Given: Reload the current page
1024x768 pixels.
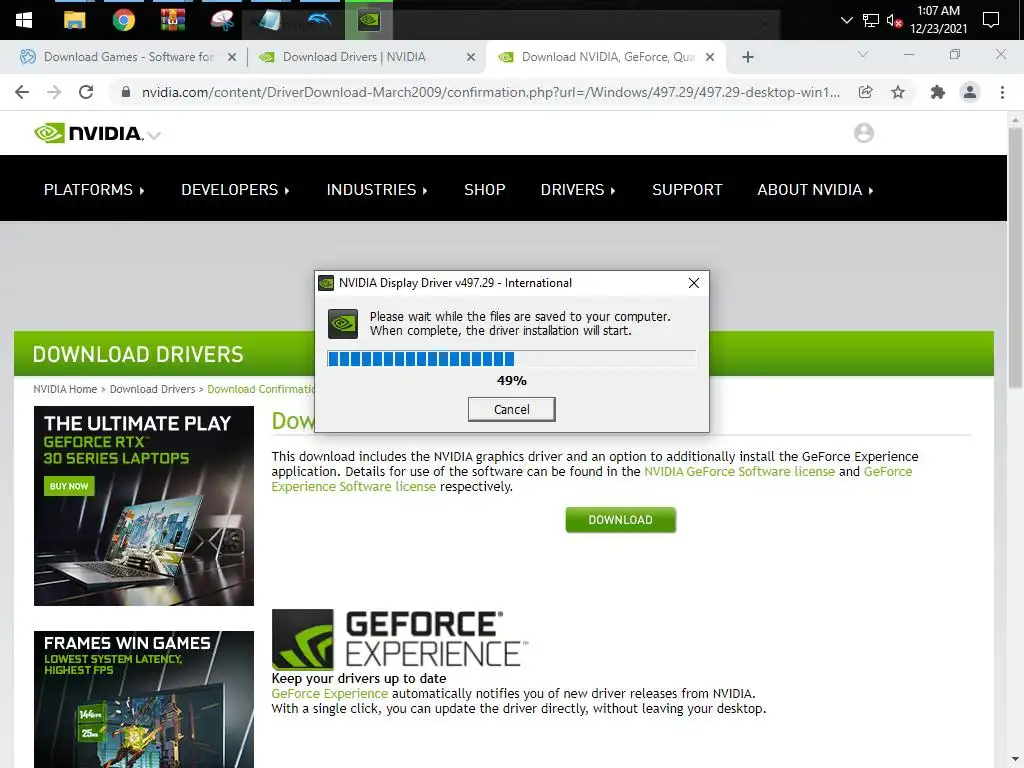Looking at the screenshot, I should (x=86, y=92).
